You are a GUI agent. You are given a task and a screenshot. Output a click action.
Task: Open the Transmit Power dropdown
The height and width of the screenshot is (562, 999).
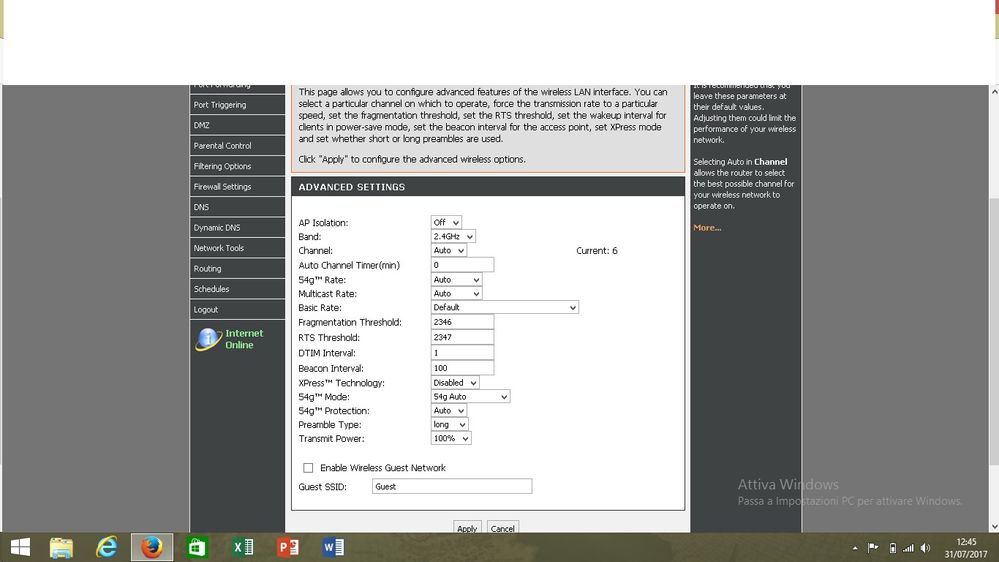tap(451, 438)
